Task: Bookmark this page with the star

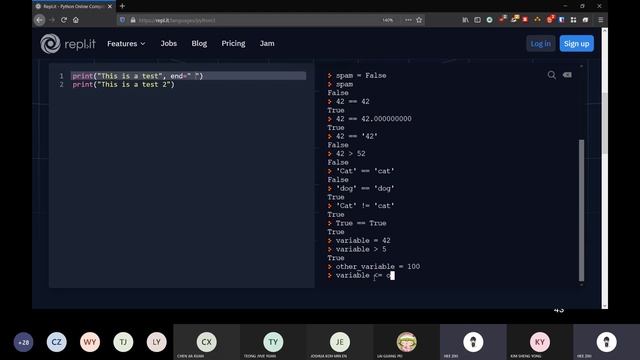Action: point(419,20)
